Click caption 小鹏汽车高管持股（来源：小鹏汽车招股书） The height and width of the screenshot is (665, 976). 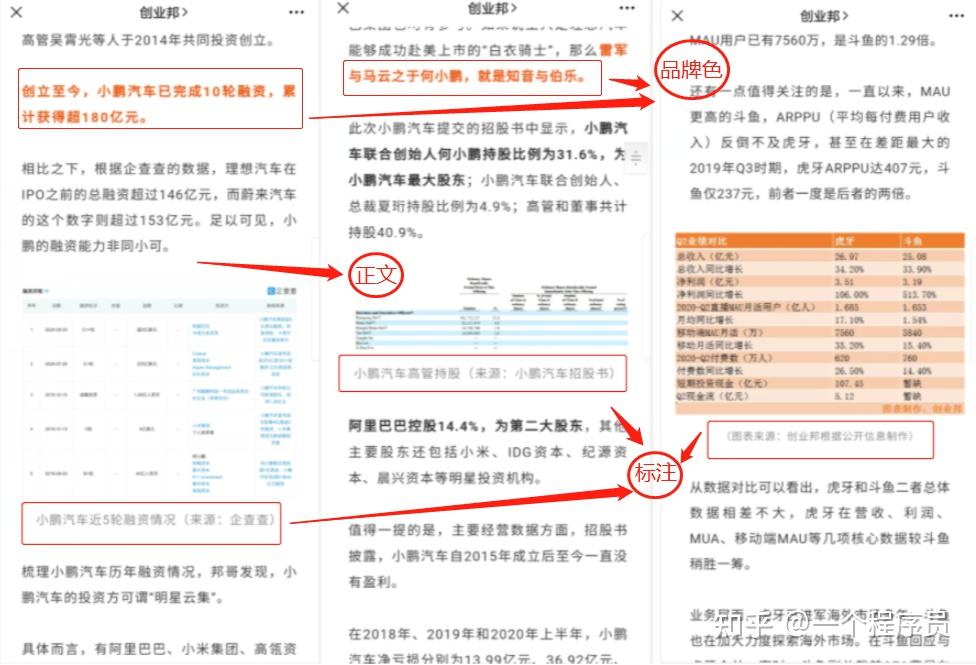pos(484,373)
